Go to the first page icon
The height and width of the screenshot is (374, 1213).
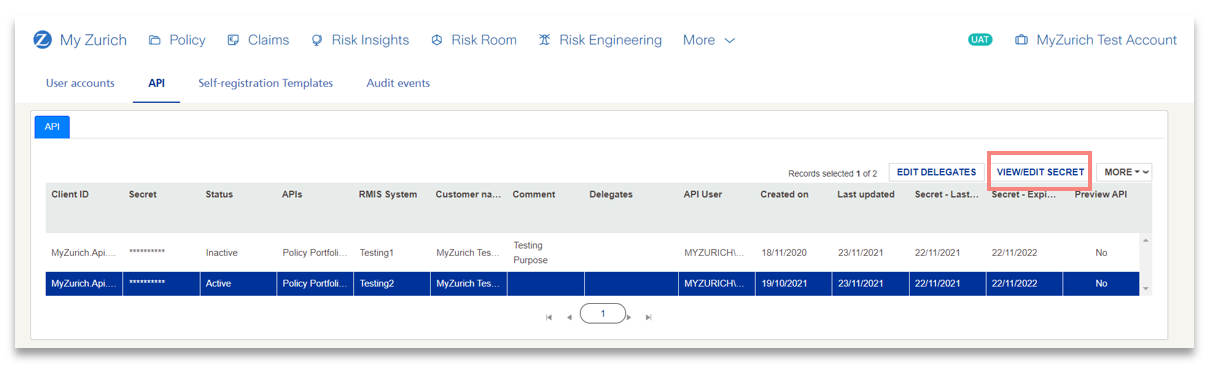(x=549, y=317)
